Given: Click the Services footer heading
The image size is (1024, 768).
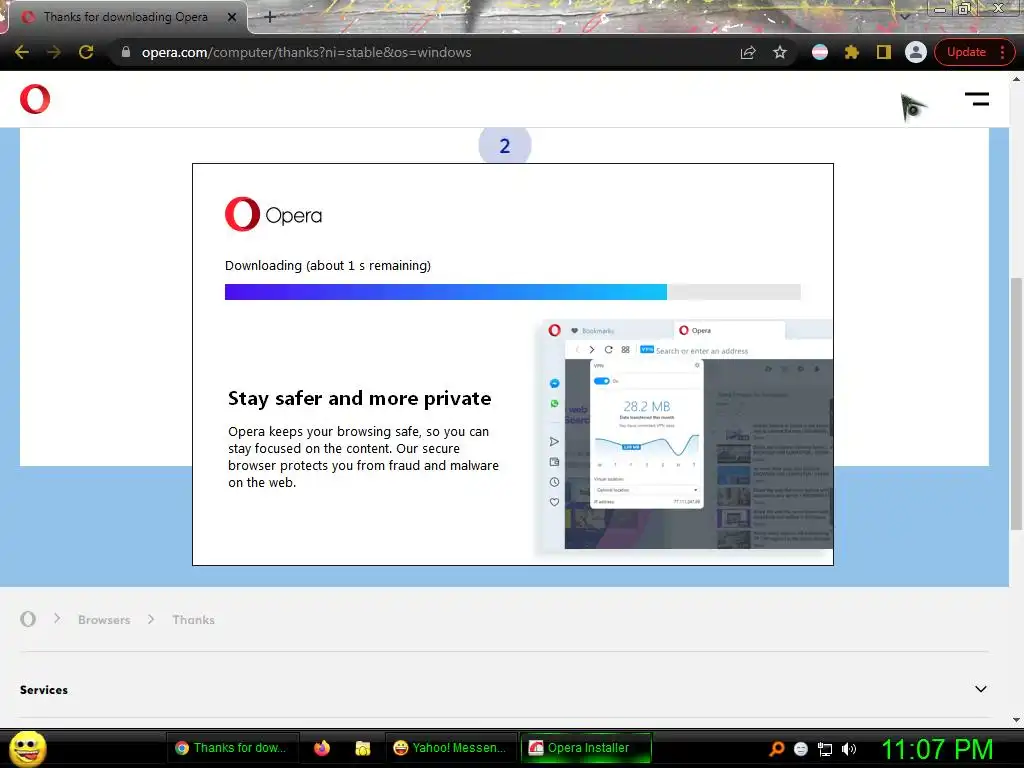Looking at the screenshot, I should [x=44, y=690].
